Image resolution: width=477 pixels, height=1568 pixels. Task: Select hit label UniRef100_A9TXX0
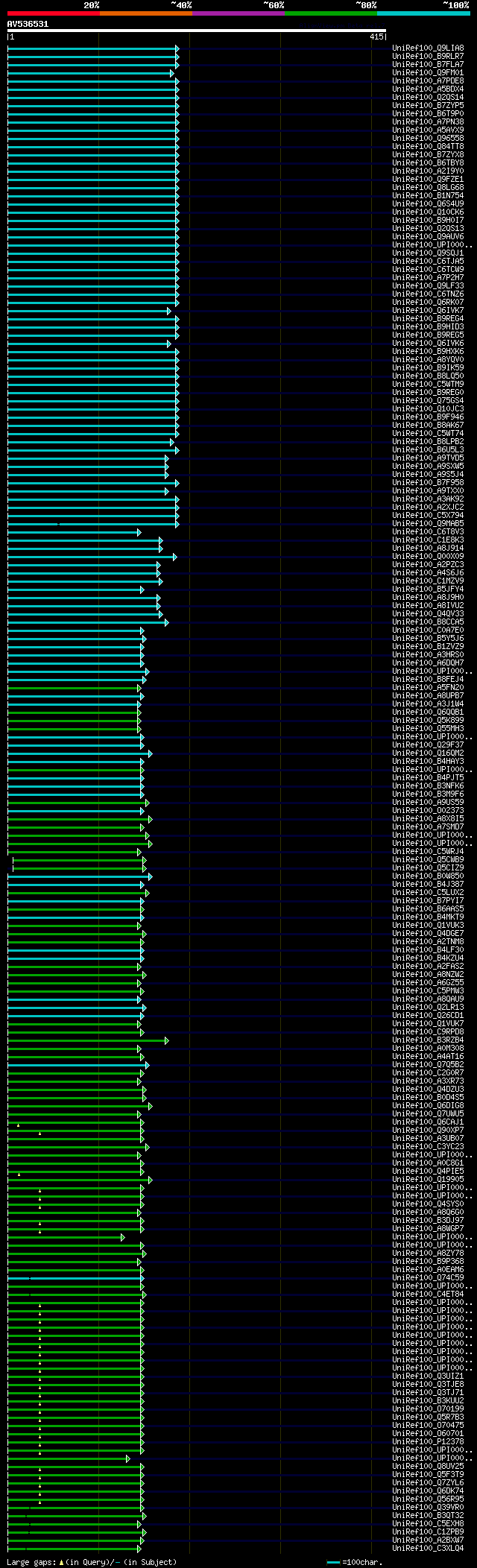428,491
